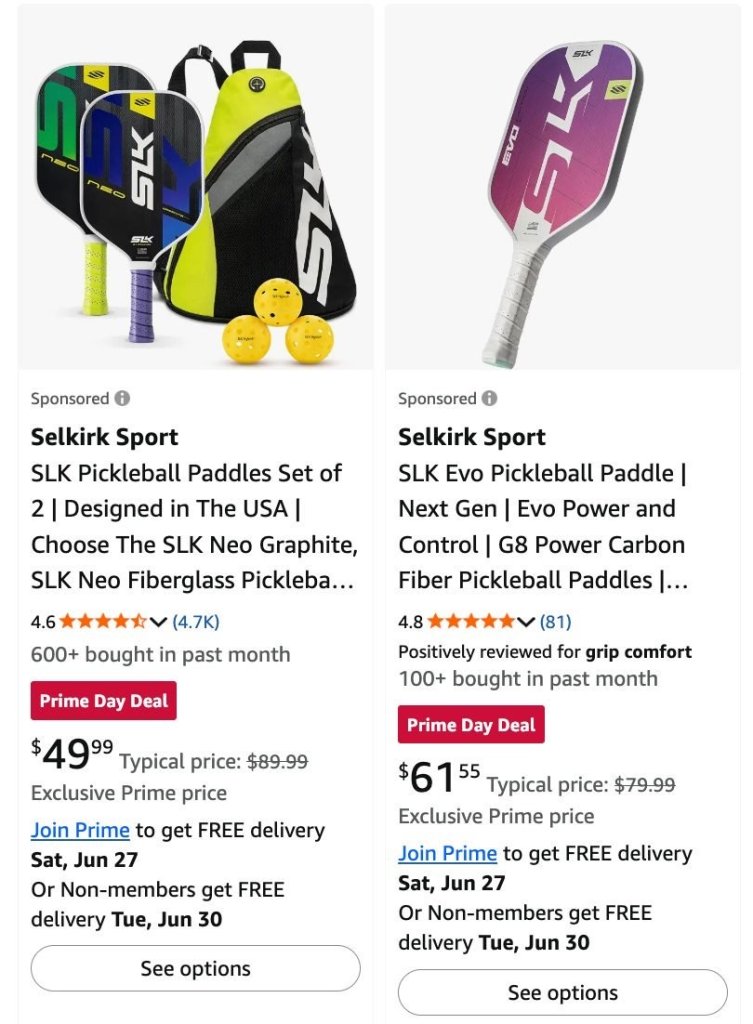
Task: Click the right Join Prime link
Action: pyautogui.click(x=447, y=854)
